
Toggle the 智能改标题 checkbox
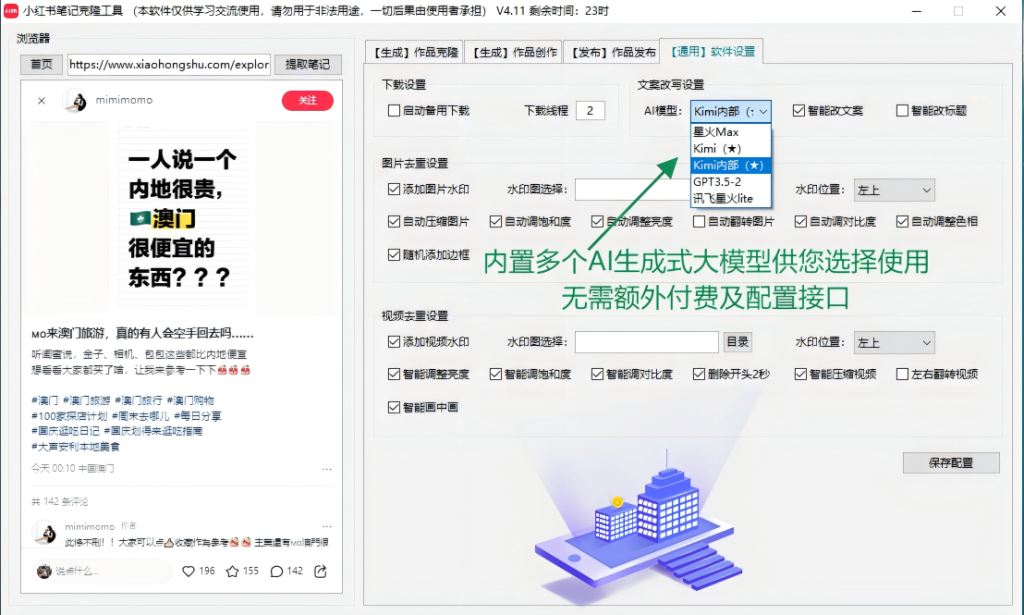[902, 111]
